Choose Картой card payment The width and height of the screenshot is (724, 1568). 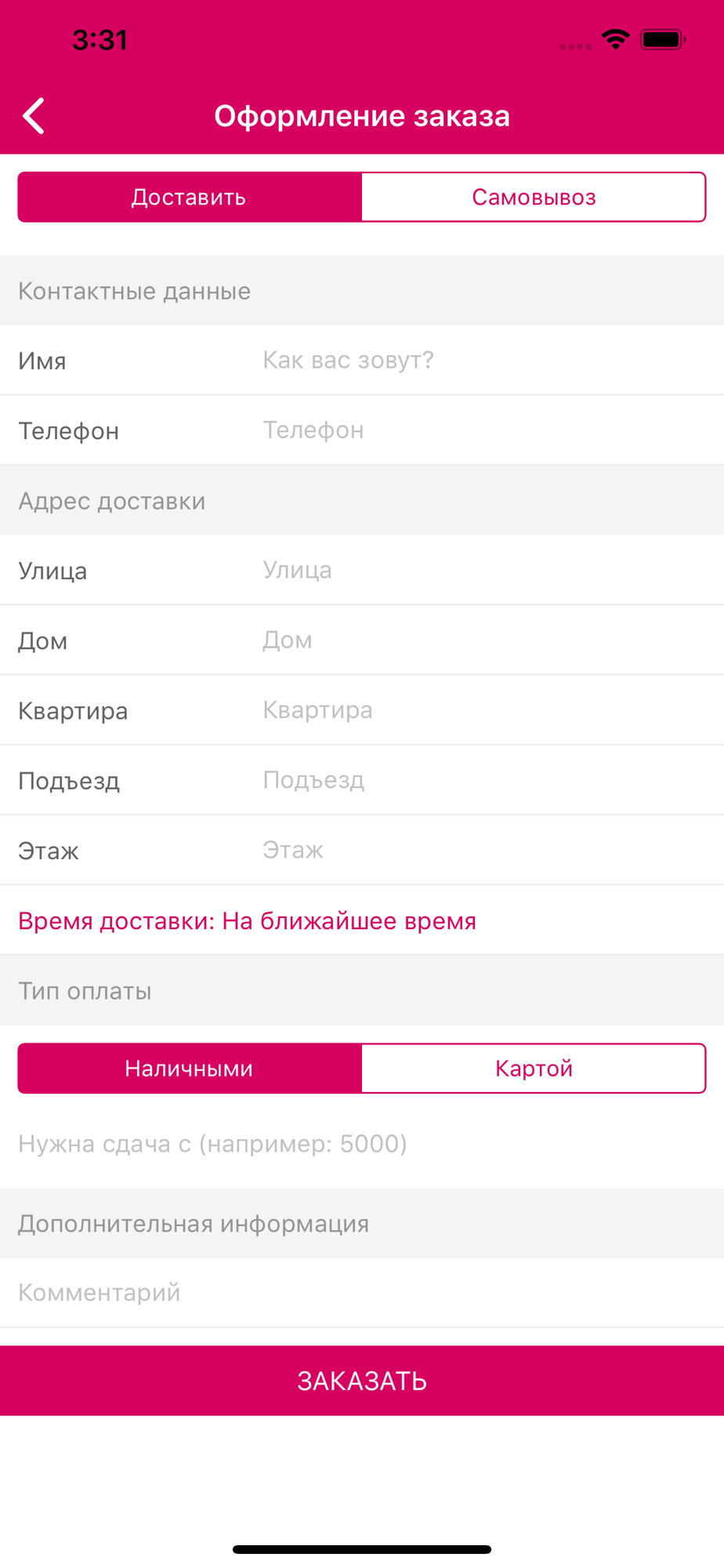534,1068
